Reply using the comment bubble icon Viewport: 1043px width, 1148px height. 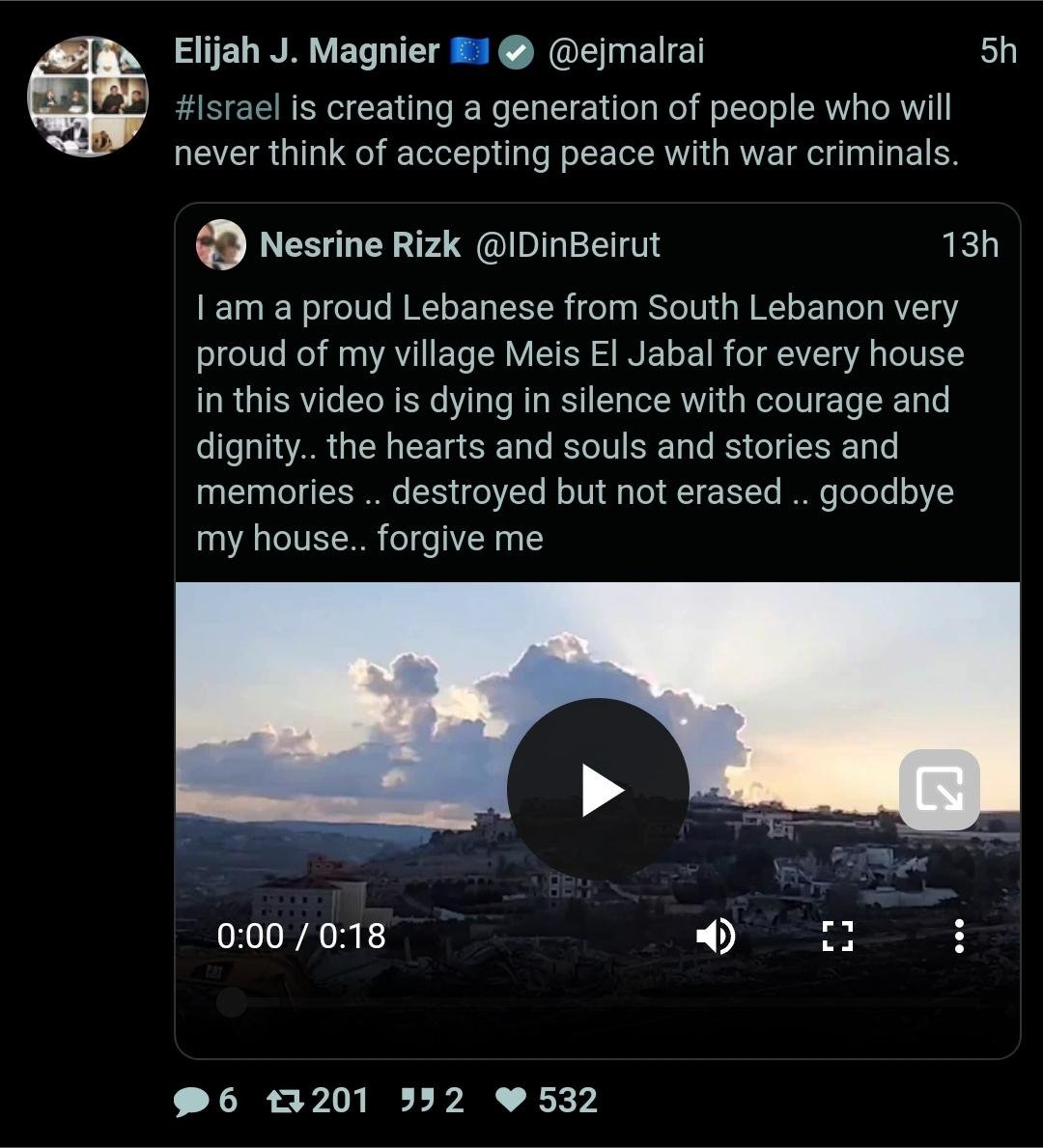[190, 1101]
